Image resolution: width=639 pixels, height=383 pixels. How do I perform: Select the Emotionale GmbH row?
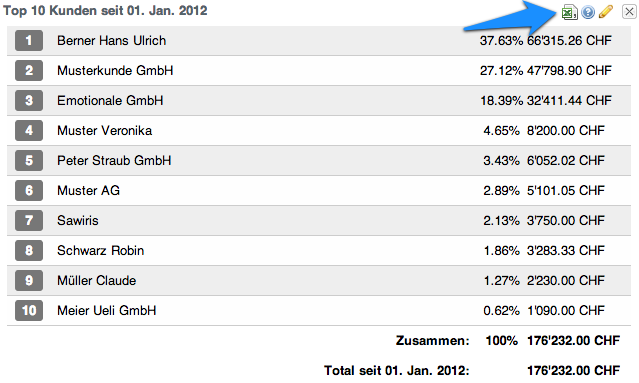[x=319, y=101]
